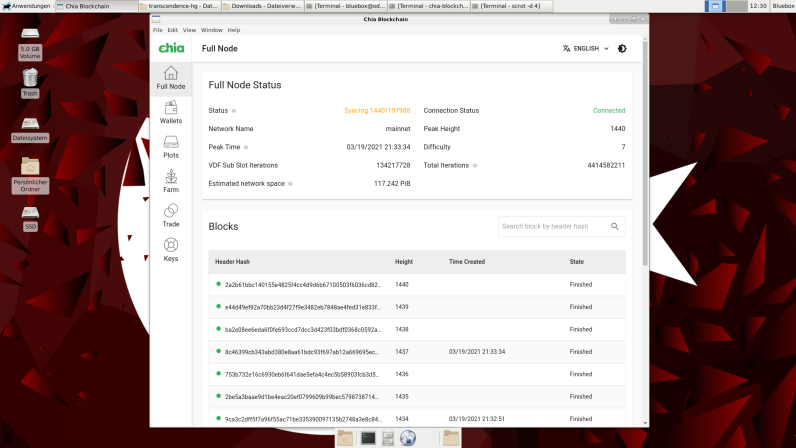Open the Keys sidebar section

coord(171,250)
